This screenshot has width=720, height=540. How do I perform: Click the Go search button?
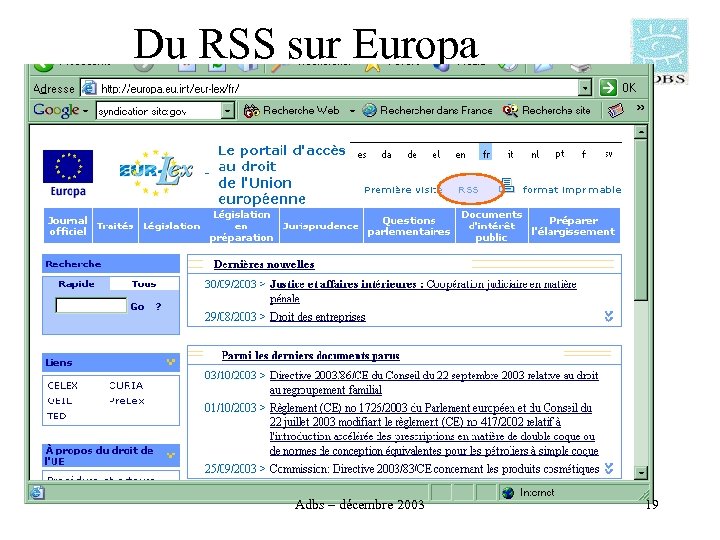[x=137, y=306]
